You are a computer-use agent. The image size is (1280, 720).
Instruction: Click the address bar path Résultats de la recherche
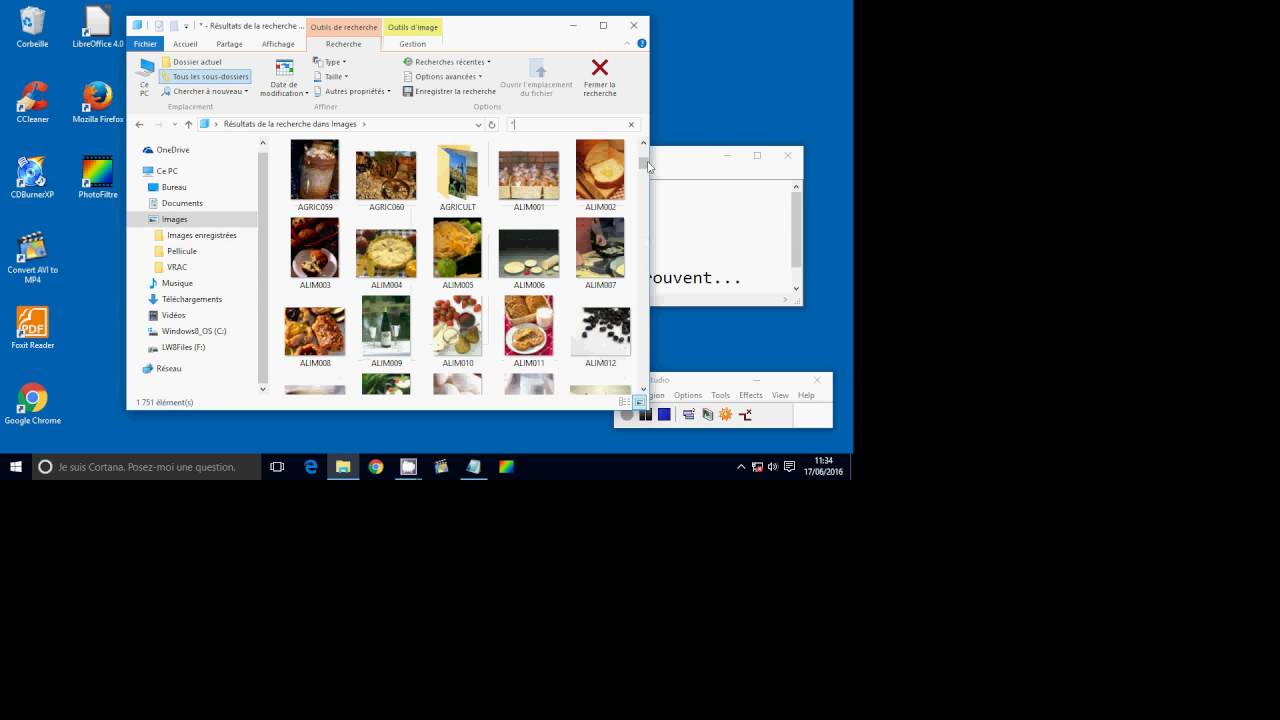tap(290, 124)
